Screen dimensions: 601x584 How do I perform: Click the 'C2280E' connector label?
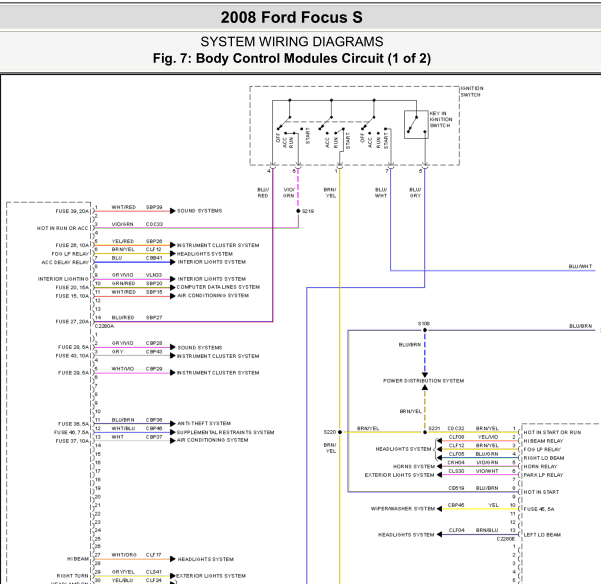(x=506, y=539)
